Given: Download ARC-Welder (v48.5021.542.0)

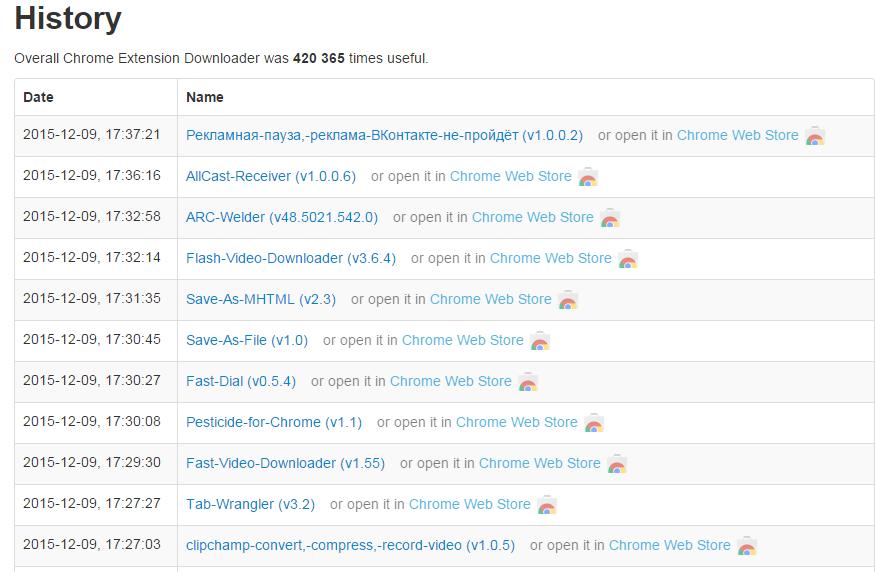Looking at the screenshot, I should click(282, 217).
